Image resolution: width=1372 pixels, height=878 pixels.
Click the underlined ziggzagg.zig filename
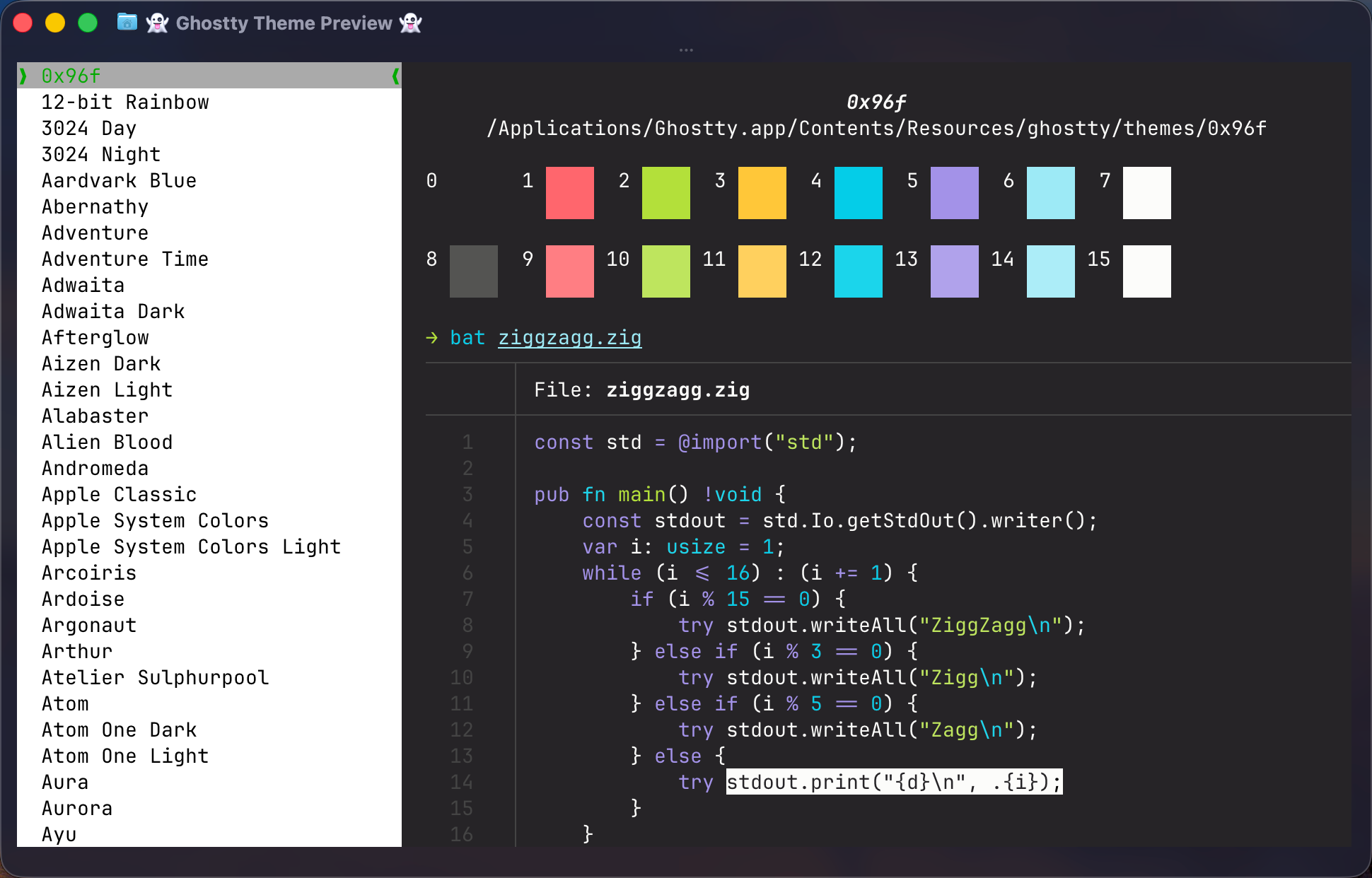pos(570,338)
